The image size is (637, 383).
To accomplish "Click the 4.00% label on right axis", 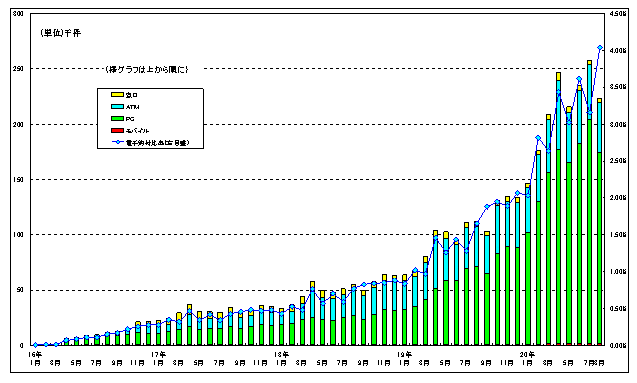I will click(618, 50).
